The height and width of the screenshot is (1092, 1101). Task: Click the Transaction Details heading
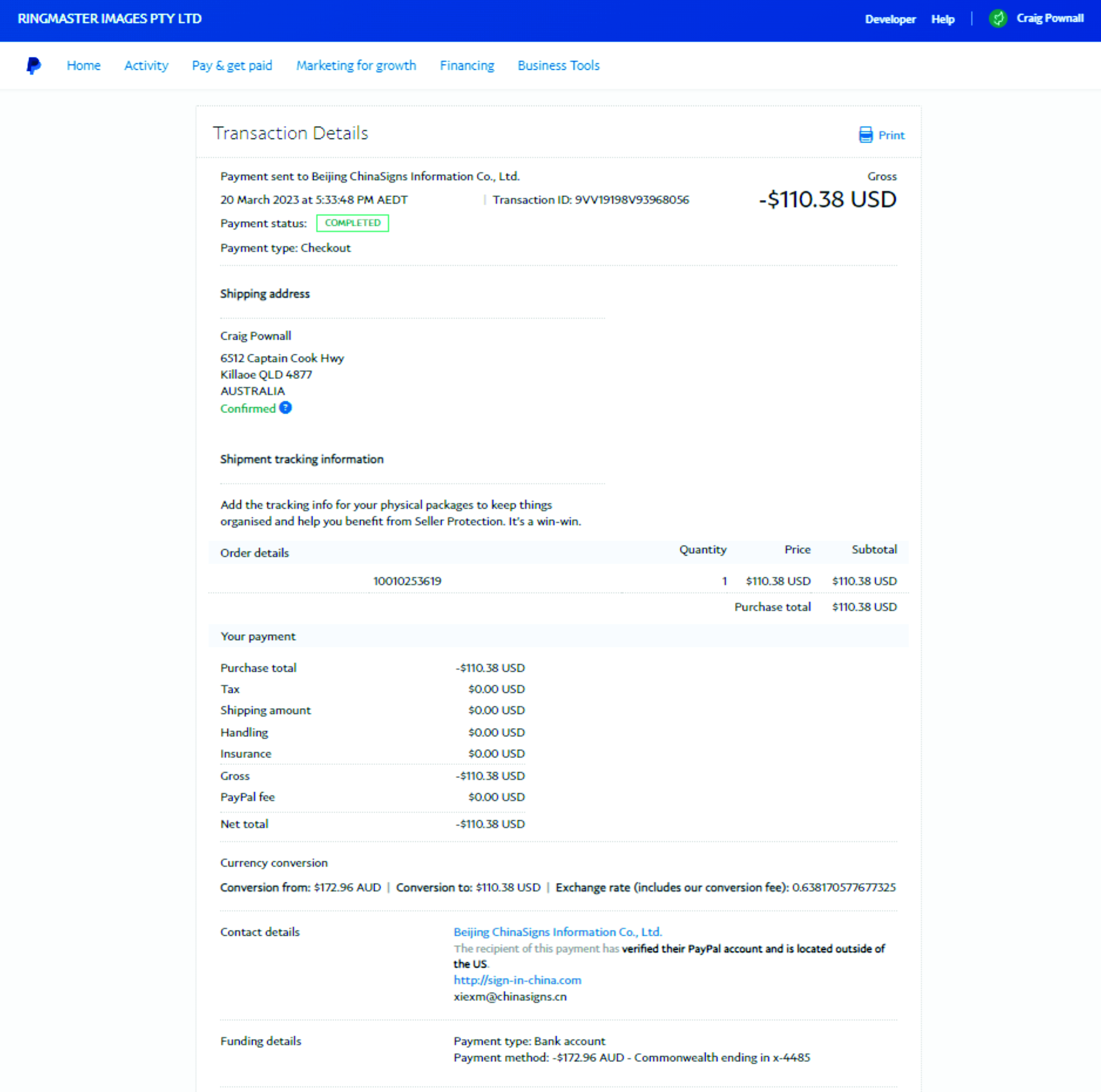[291, 133]
